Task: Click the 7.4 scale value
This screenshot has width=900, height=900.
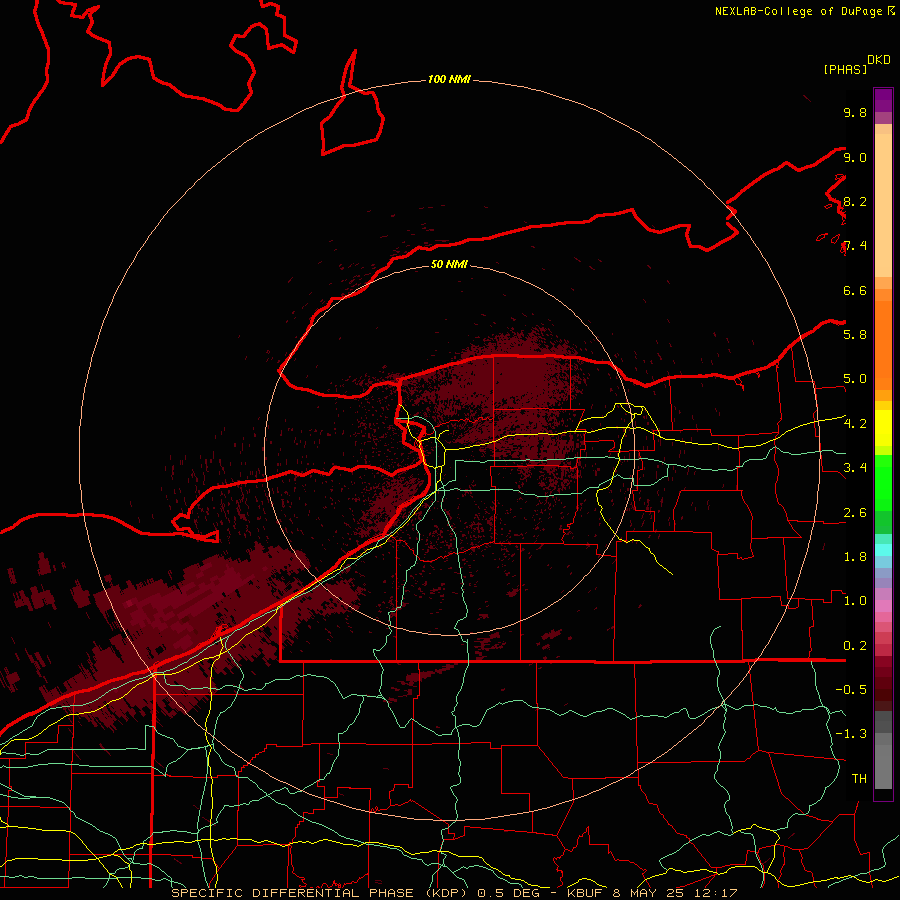Action: point(855,246)
